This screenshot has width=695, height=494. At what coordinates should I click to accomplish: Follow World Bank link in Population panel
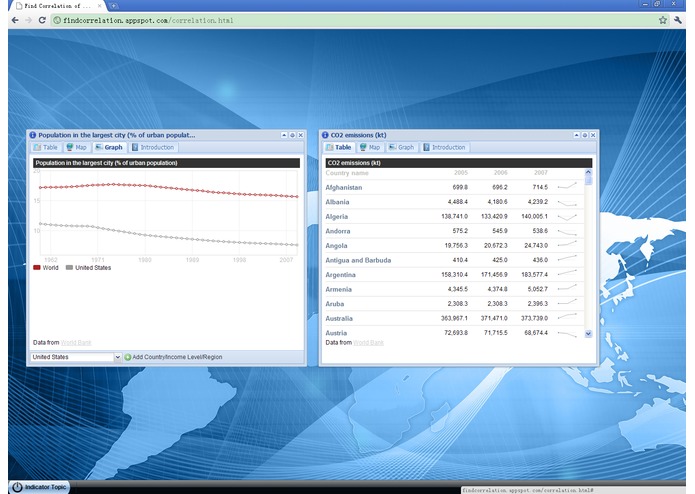(x=76, y=342)
